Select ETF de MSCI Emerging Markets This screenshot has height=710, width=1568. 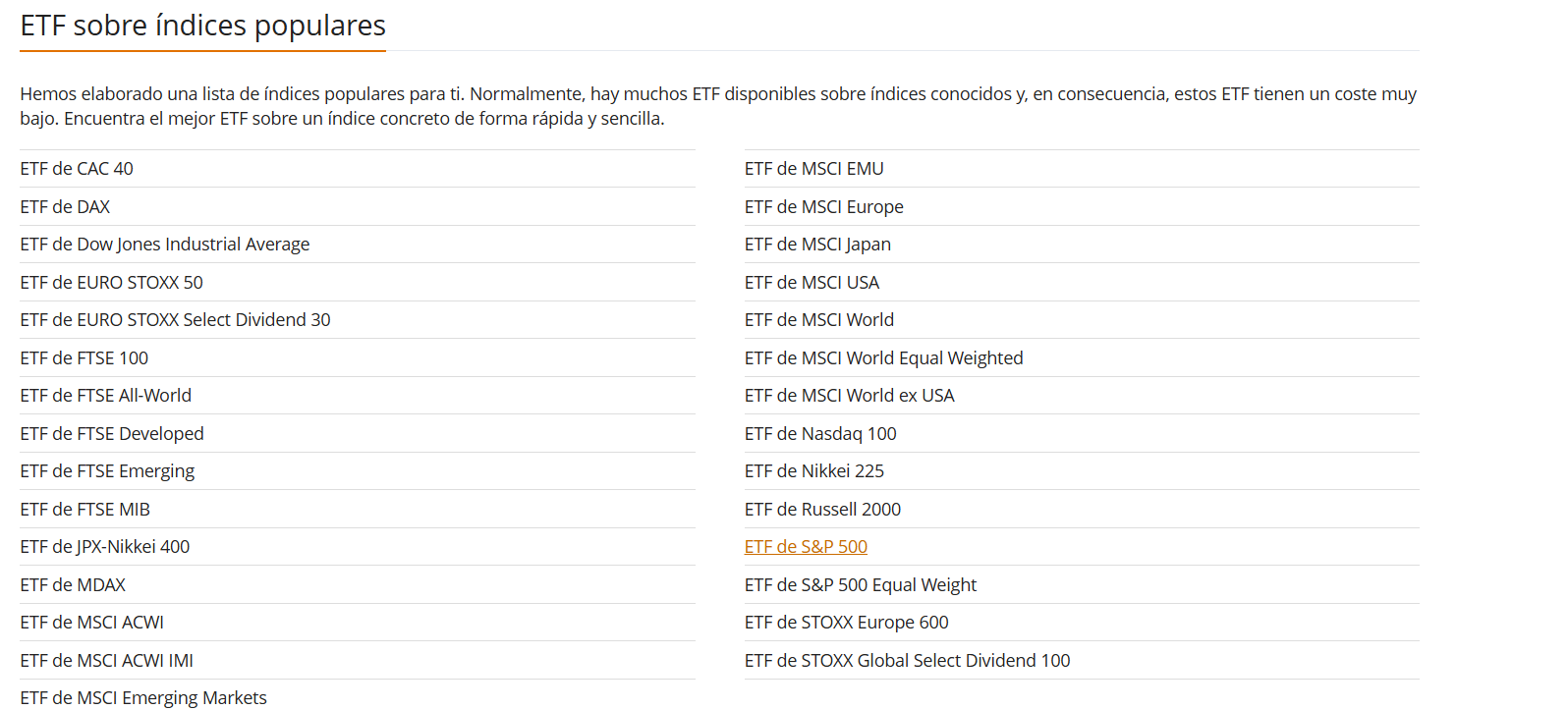click(143, 698)
